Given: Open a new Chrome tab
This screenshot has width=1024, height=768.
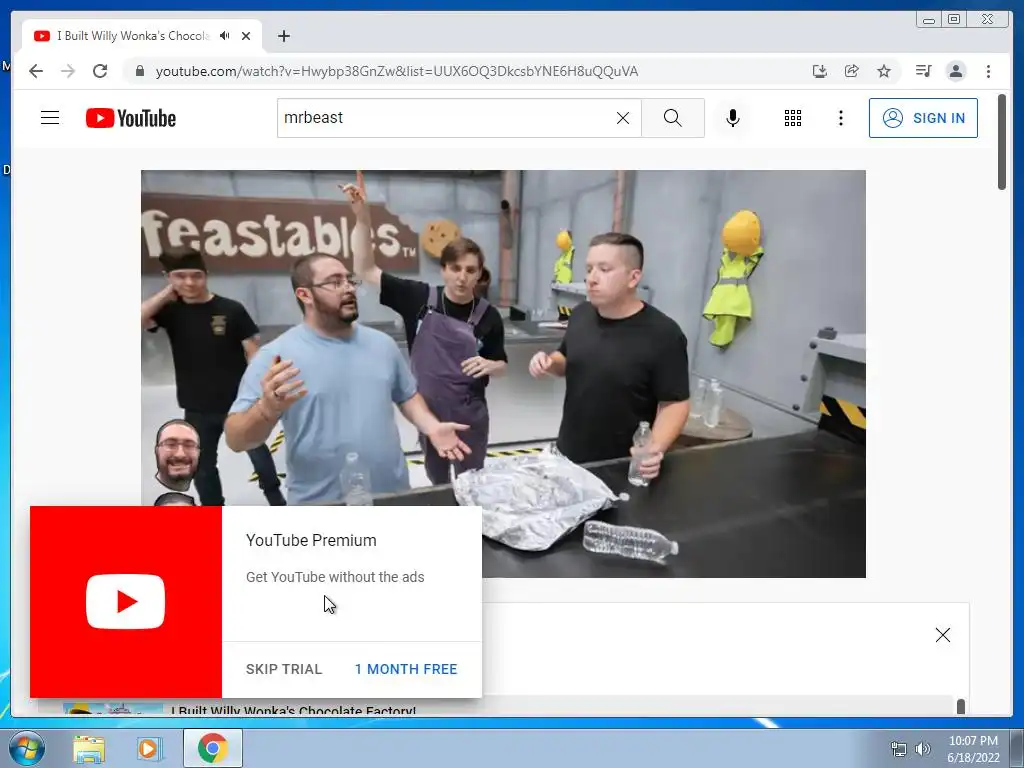Looking at the screenshot, I should [x=283, y=36].
